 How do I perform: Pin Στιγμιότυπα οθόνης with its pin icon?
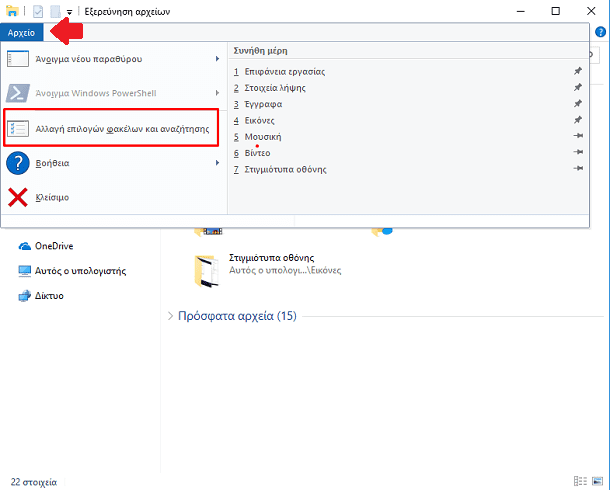(x=578, y=168)
